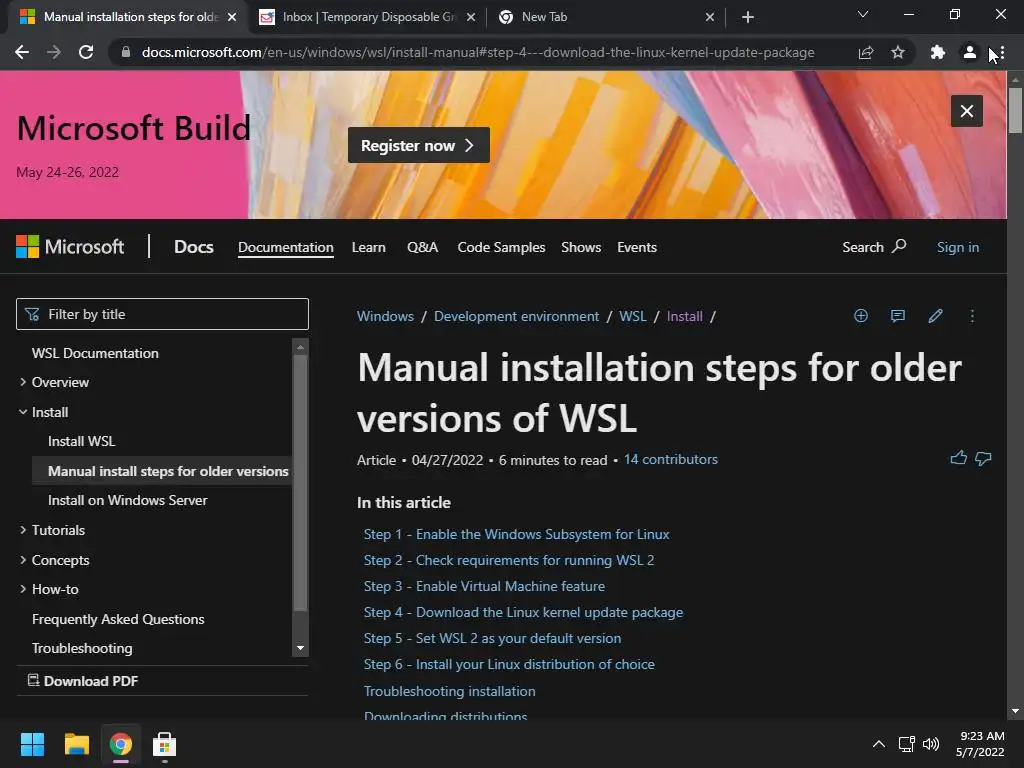Image resolution: width=1024 pixels, height=768 pixels.
Task: Open the Development environment breadcrumb
Action: pos(516,316)
